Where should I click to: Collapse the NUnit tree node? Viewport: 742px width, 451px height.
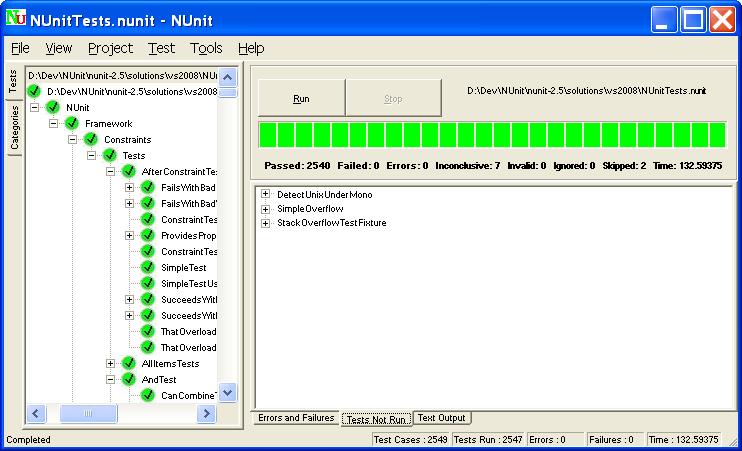[35, 107]
